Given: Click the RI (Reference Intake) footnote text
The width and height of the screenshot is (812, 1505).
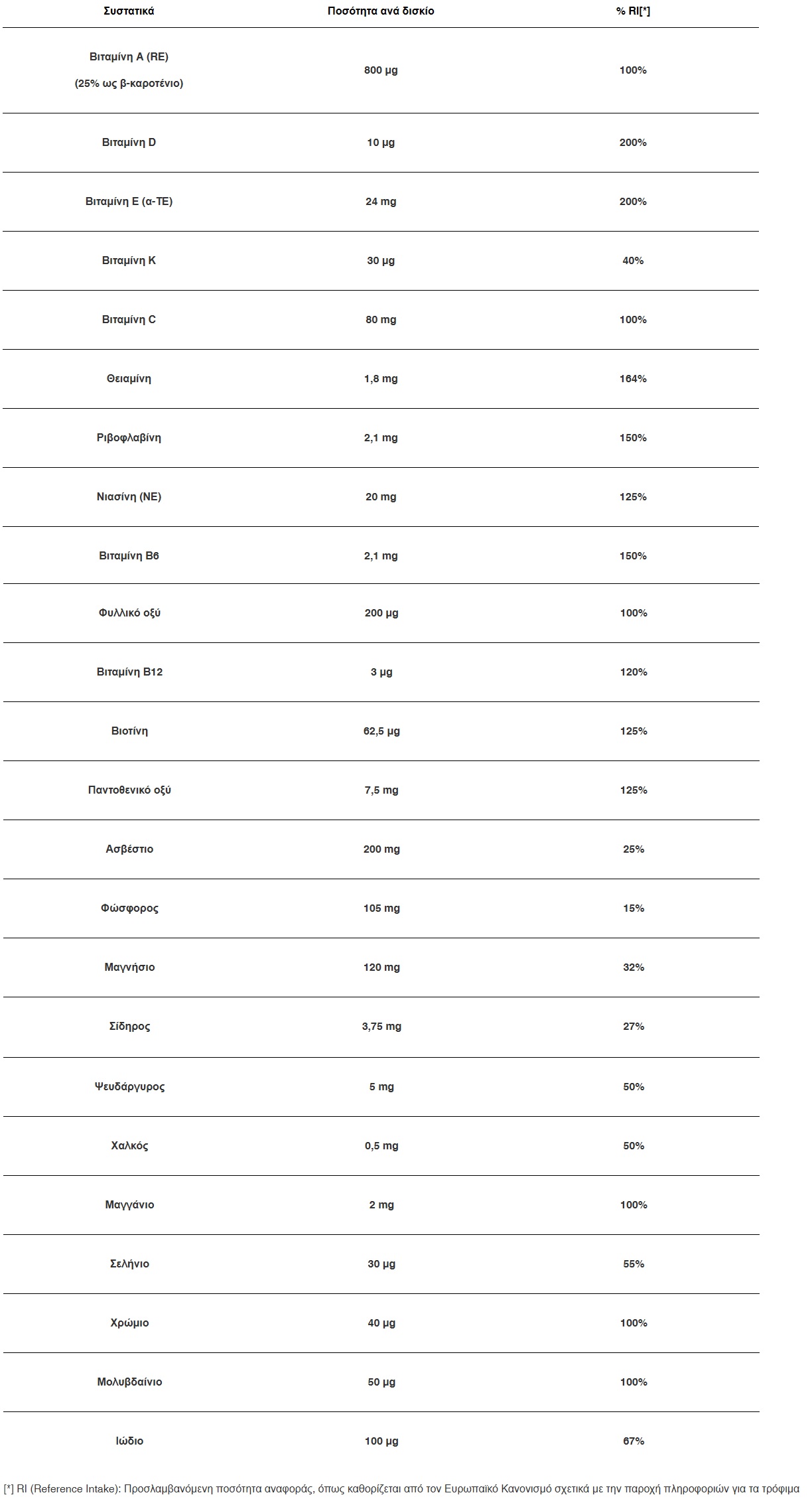Looking at the screenshot, I should (401, 1489).
